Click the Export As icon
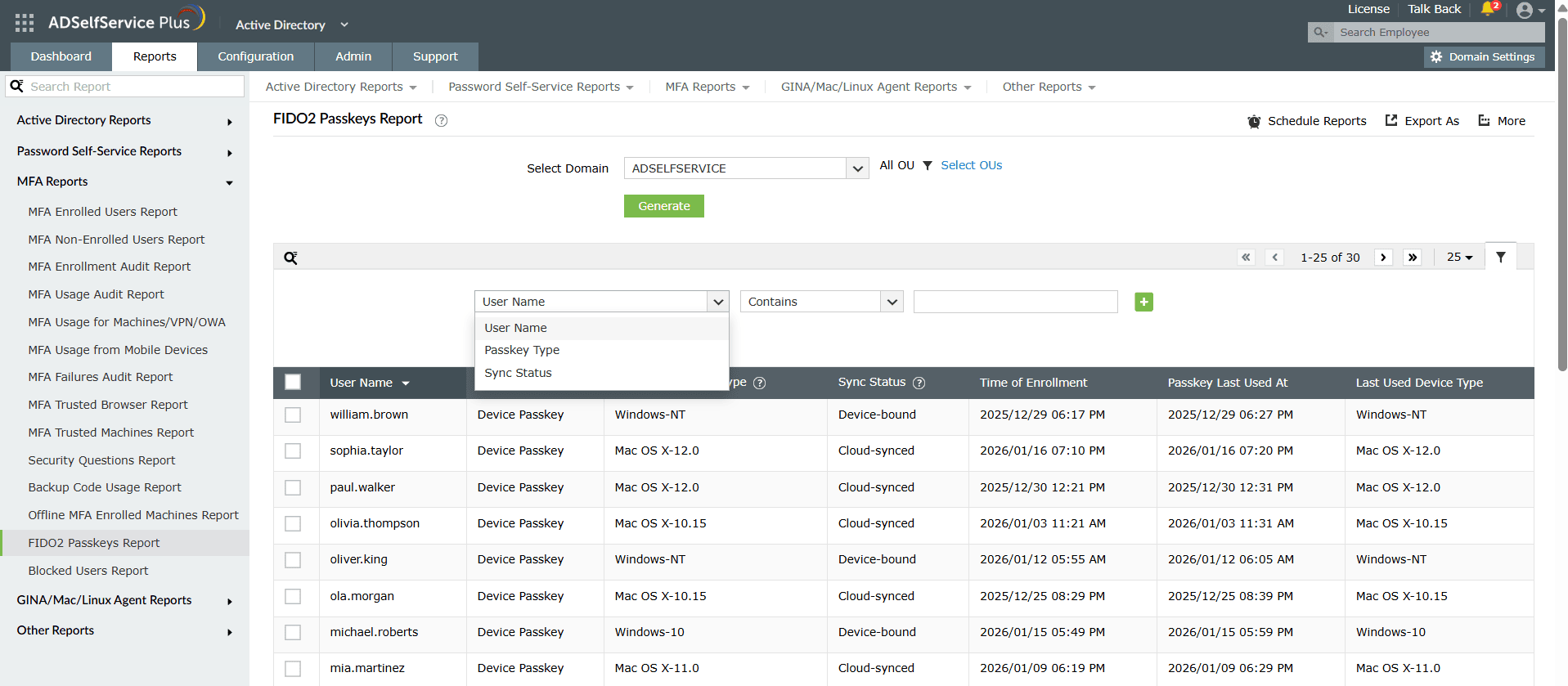Screen dimensions: 1568x686 [x=1391, y=120]
